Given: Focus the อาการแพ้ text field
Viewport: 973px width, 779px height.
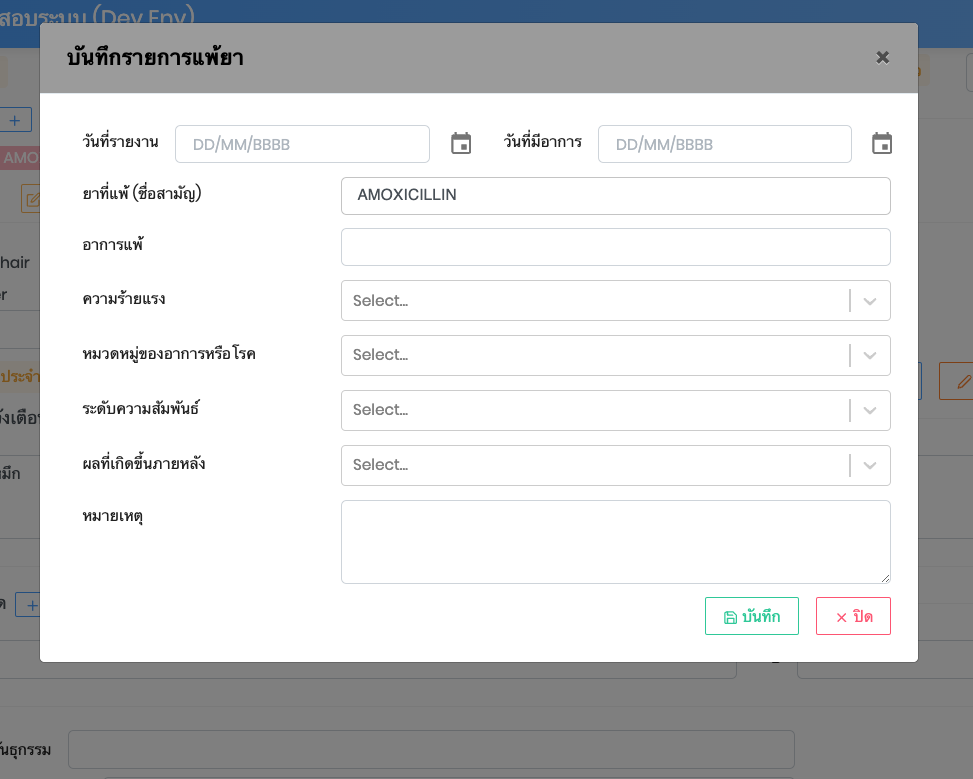Looking at the screenshot, I should 615,247.
